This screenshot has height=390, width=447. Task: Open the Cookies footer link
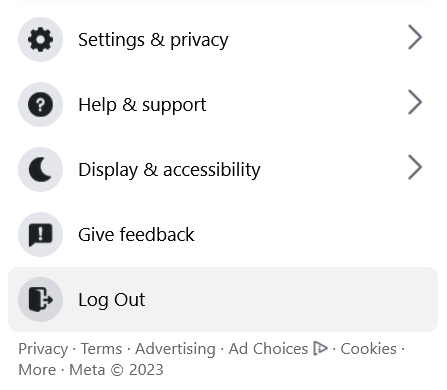[368, 349]
